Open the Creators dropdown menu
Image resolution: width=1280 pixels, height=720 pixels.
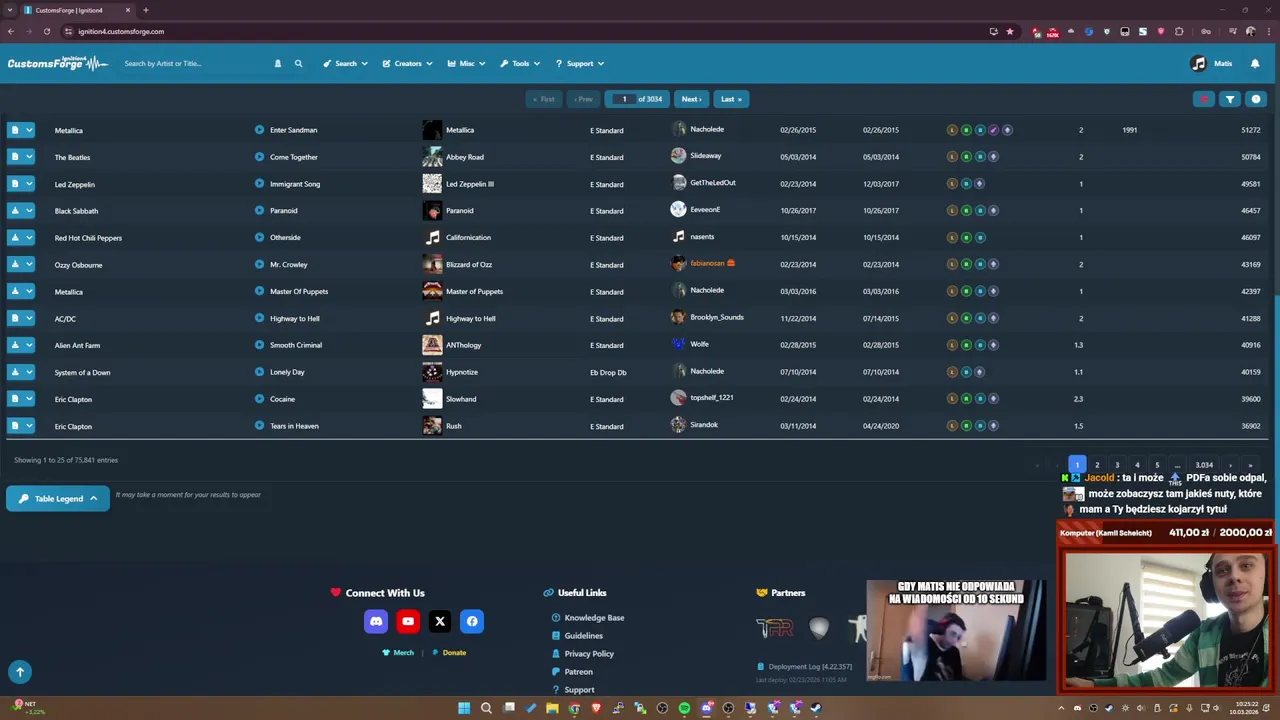[407, 63]
